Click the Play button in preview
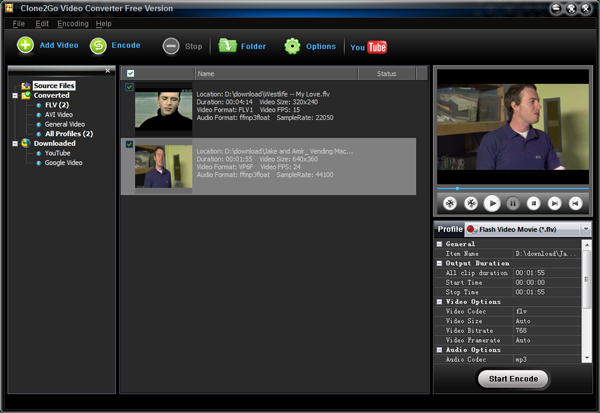Viewport: 600px width, 413px height. point(492,203)
